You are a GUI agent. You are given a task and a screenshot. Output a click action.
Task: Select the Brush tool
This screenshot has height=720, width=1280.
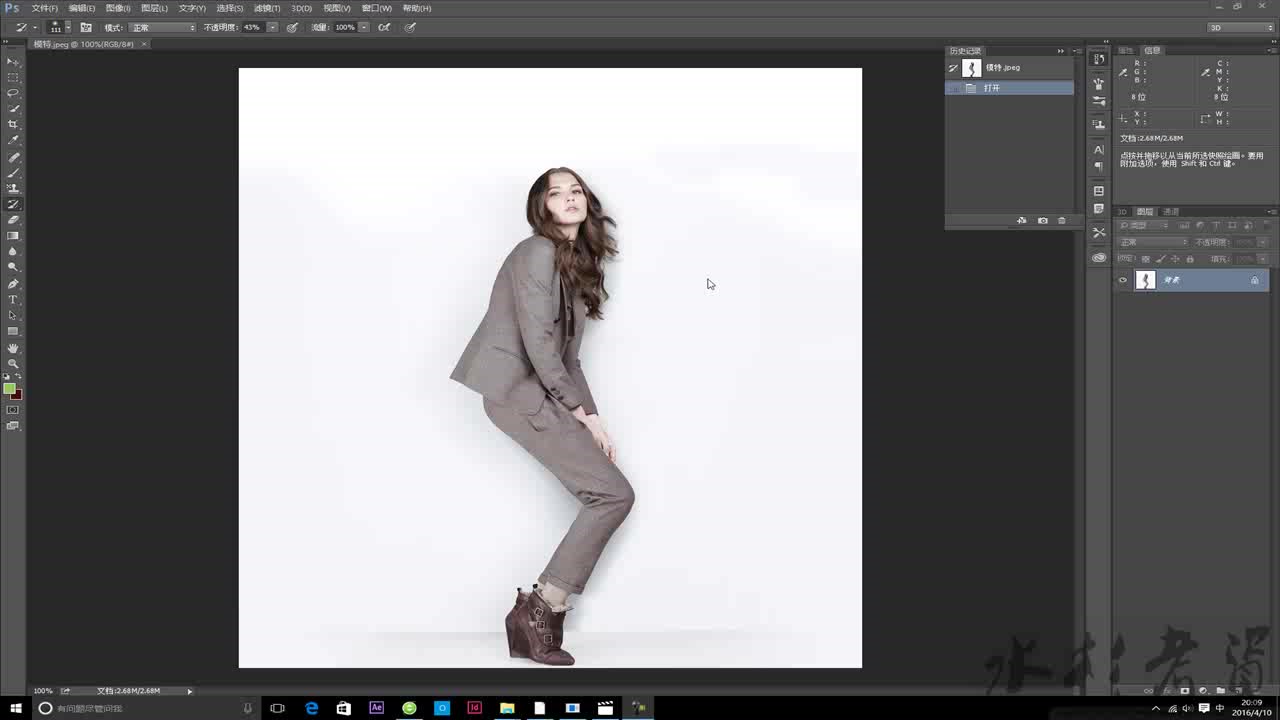click(x=13, y=173)
